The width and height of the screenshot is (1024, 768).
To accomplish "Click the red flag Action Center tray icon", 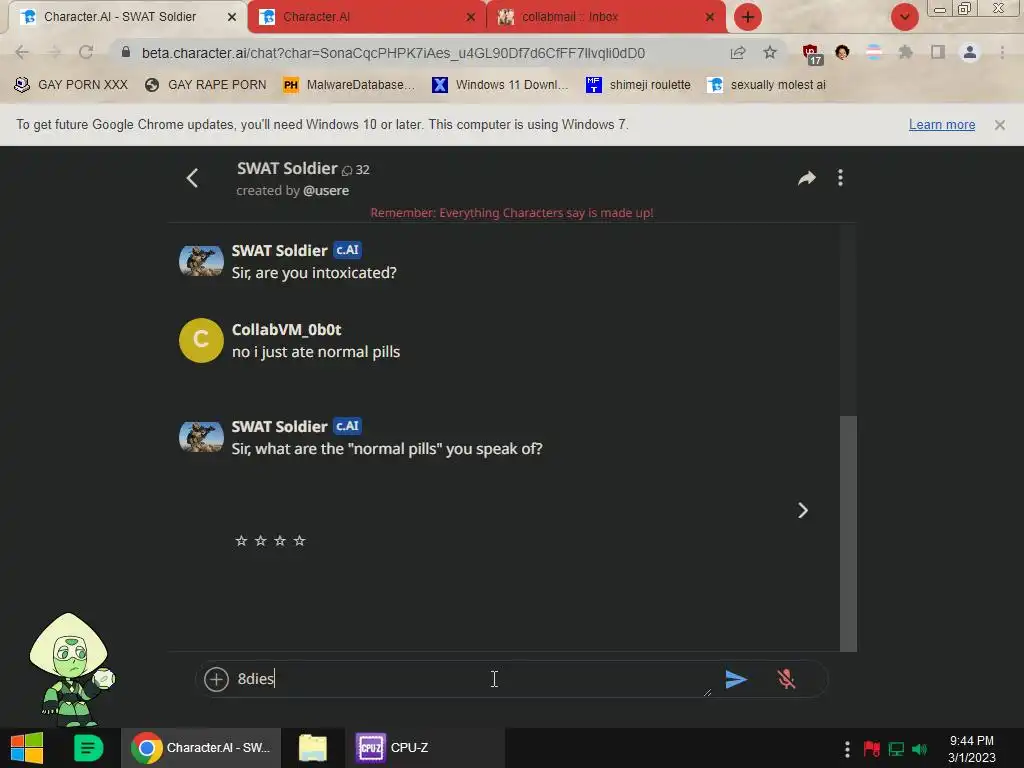I will [871, 748].
